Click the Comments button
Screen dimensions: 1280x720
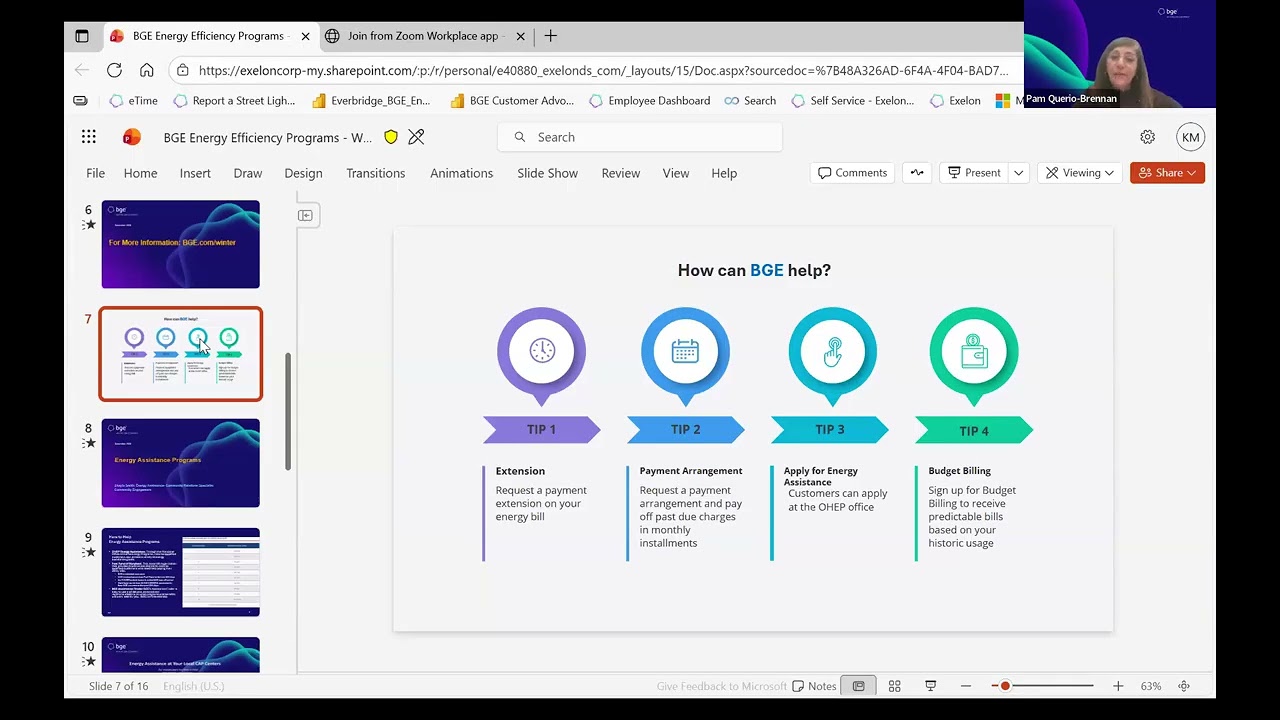(852, 173)
